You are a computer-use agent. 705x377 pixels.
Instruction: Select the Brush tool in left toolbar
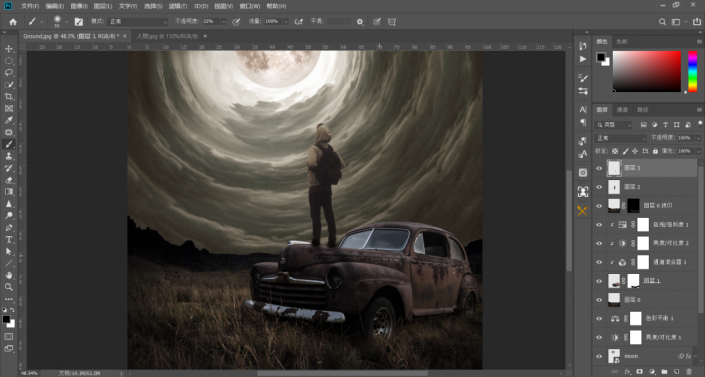(9, 144)
